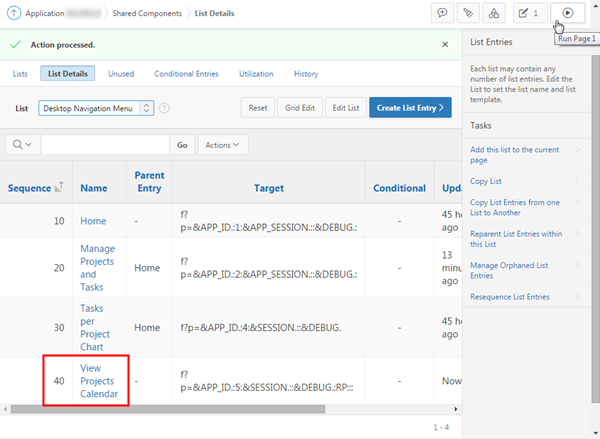Viewport: 600px width, 439px height.
Task: Click the Edit Page 1 pencil button
Action: point(530,13)
